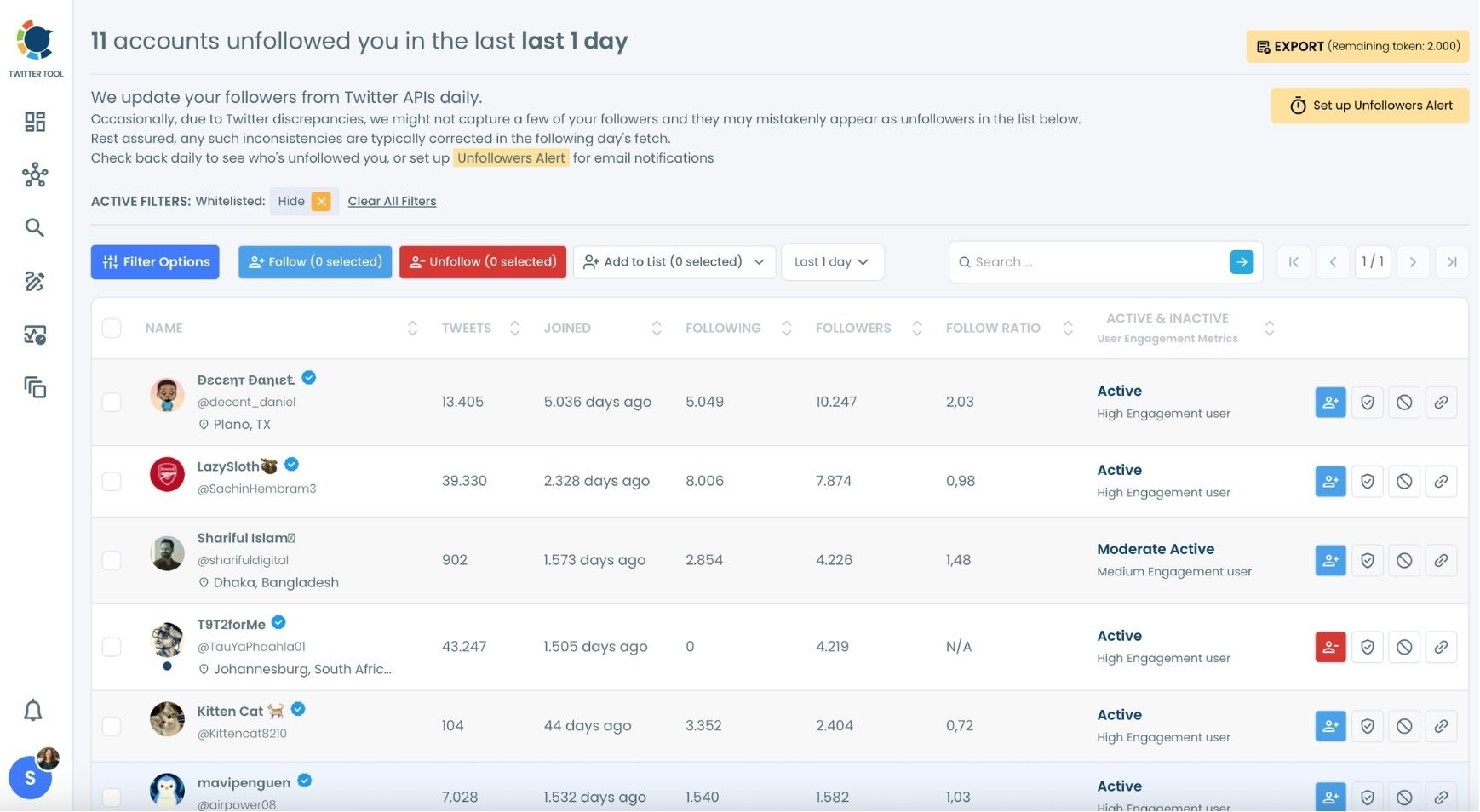
Task: Open the analytics panel icon in sidebar
Action: (x=34, y=335)
